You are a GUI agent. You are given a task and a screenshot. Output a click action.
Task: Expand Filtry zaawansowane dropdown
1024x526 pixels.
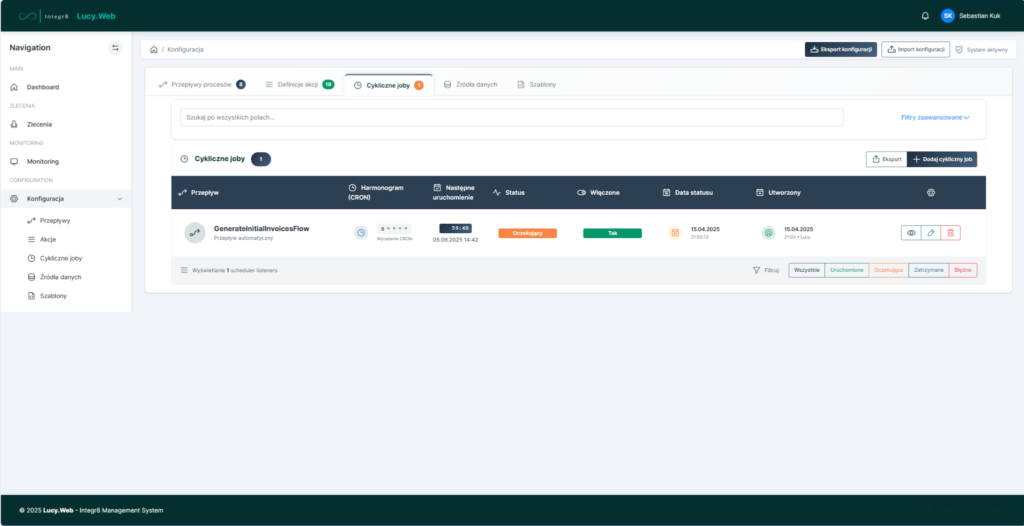click(935, 118)
